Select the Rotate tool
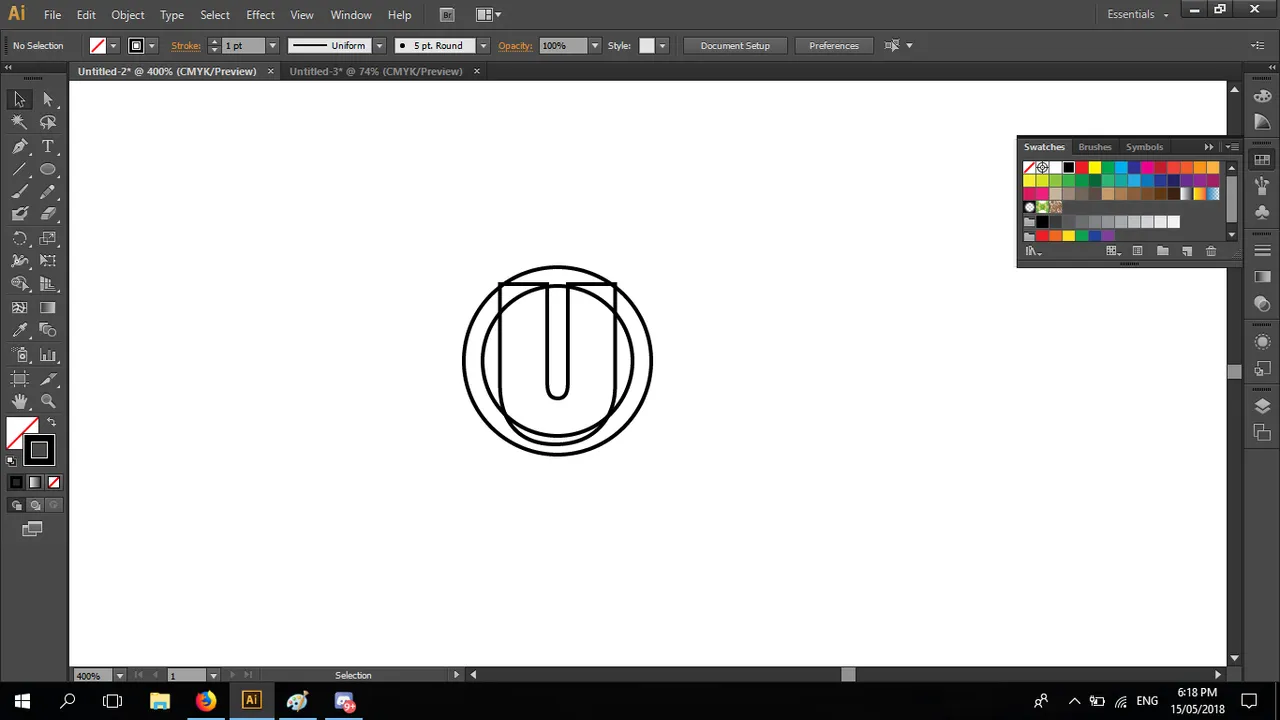 [x=19, y=238]
